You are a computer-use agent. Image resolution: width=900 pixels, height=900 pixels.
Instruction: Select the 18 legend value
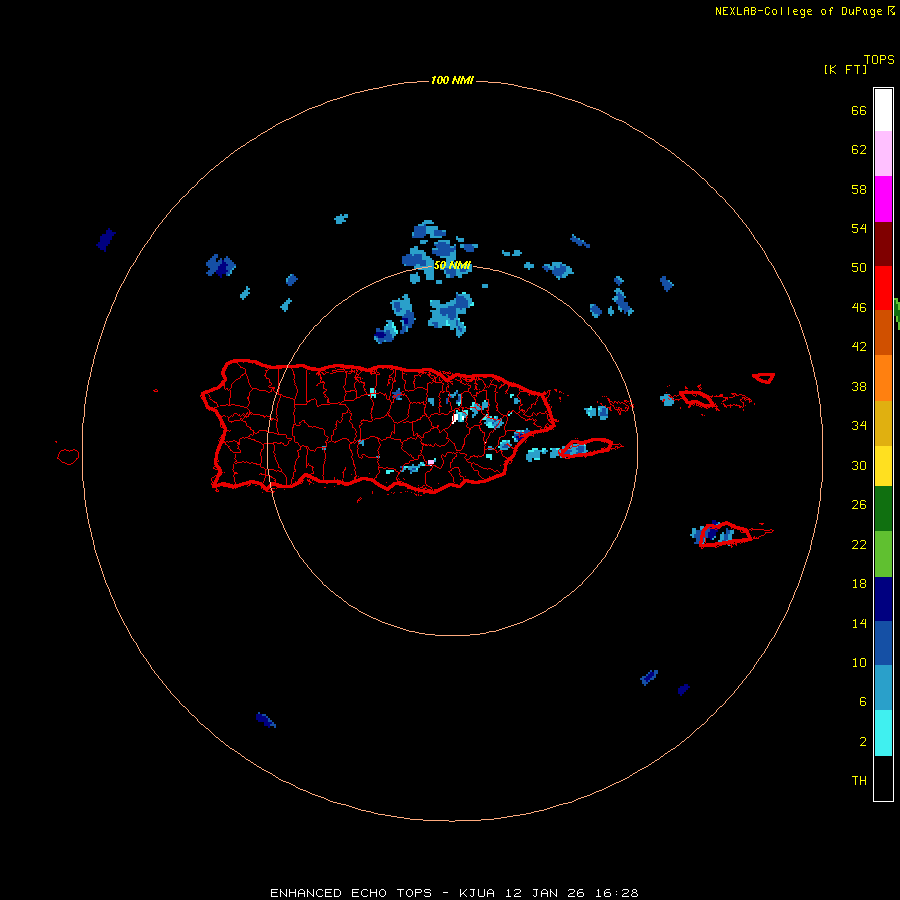(859, 584)
